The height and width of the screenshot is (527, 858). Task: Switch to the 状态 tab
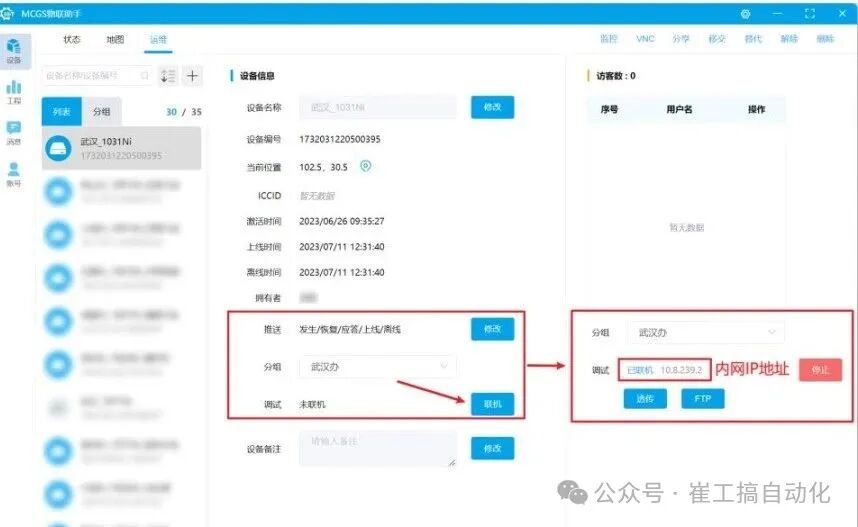tap(72, 39)
